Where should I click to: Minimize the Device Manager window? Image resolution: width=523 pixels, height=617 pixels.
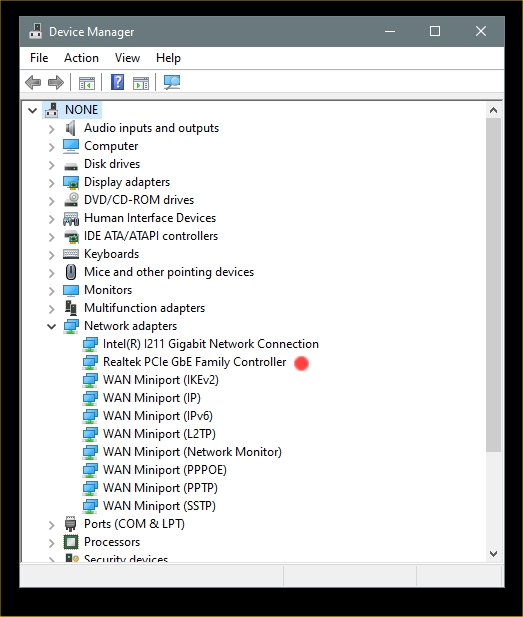(x=390, y=31)
